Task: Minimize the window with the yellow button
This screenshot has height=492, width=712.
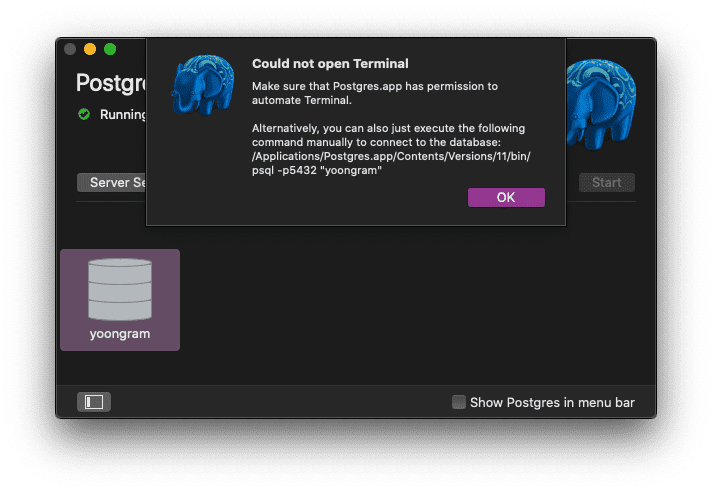Action: pos(90,49)
